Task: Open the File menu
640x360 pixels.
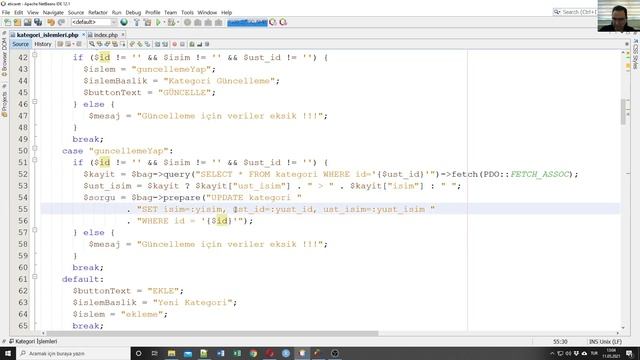Action: coord(6,13)
